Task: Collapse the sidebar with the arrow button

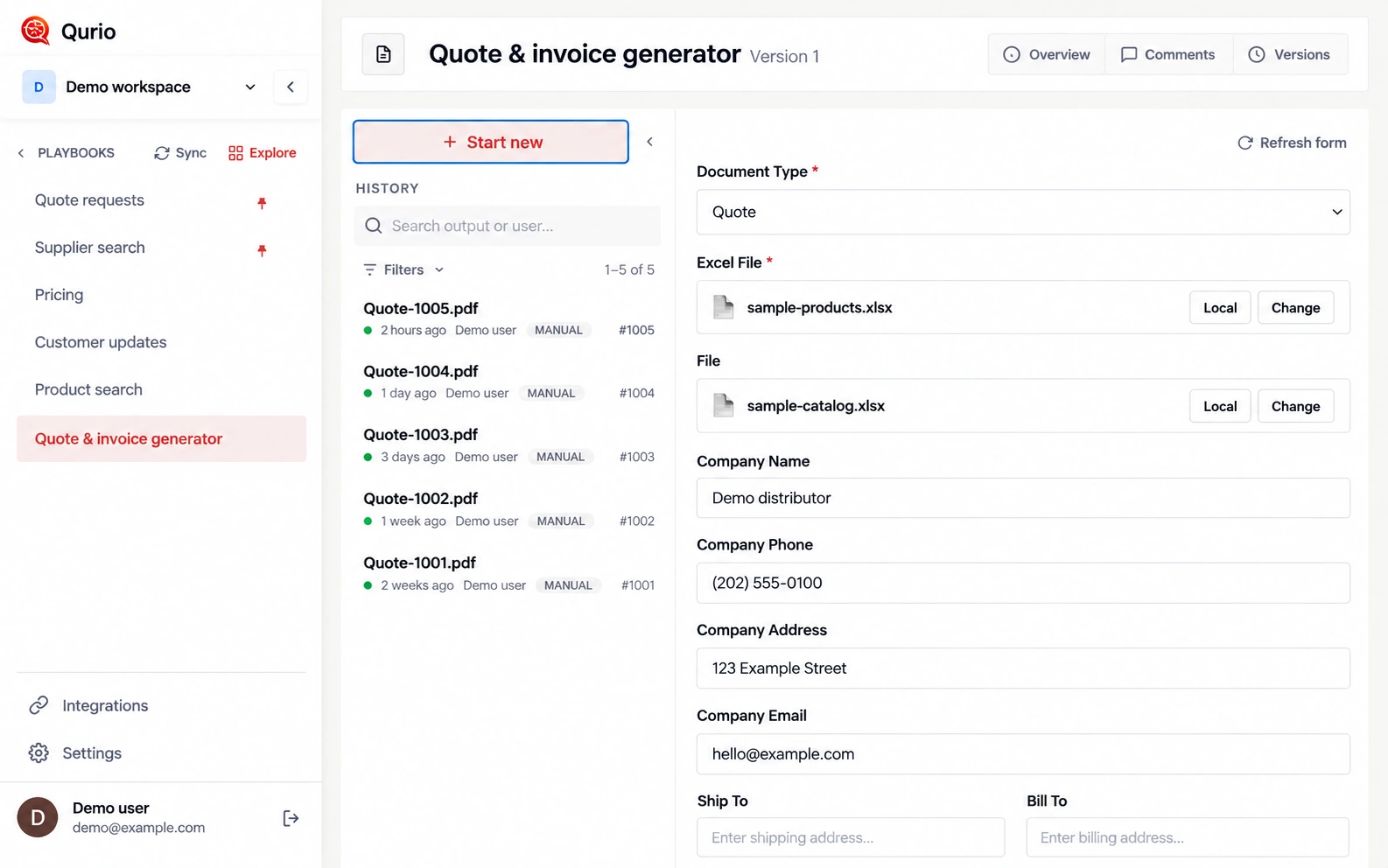Action: pos(291,87)
